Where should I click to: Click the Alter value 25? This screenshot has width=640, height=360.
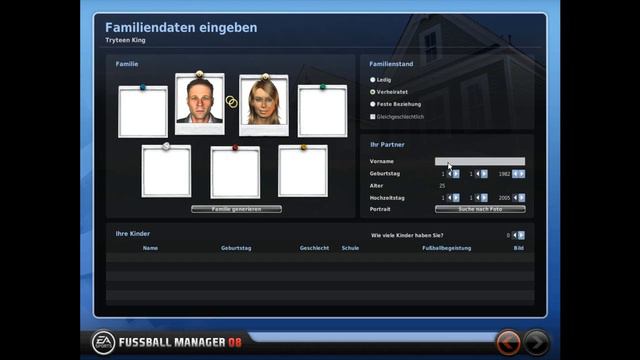pos(442,186)
